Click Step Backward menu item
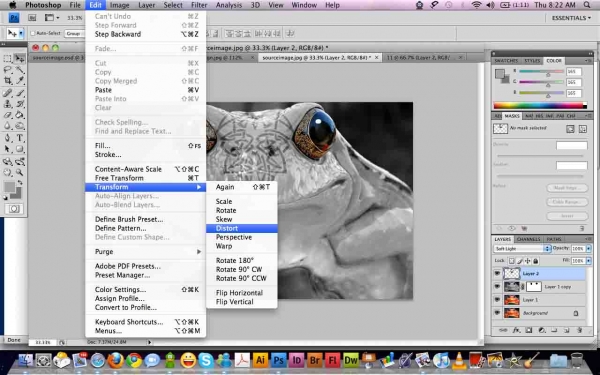 145,34
